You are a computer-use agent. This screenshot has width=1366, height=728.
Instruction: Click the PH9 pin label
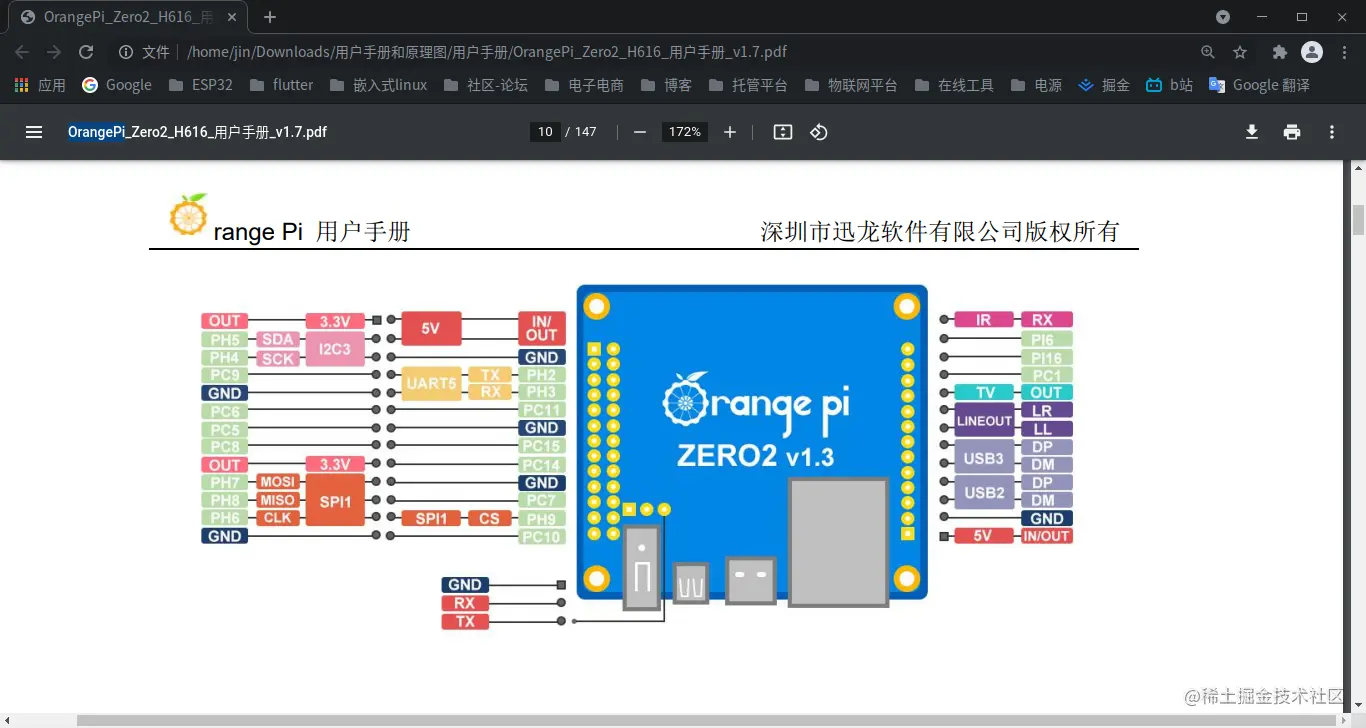tap(541, 519)
